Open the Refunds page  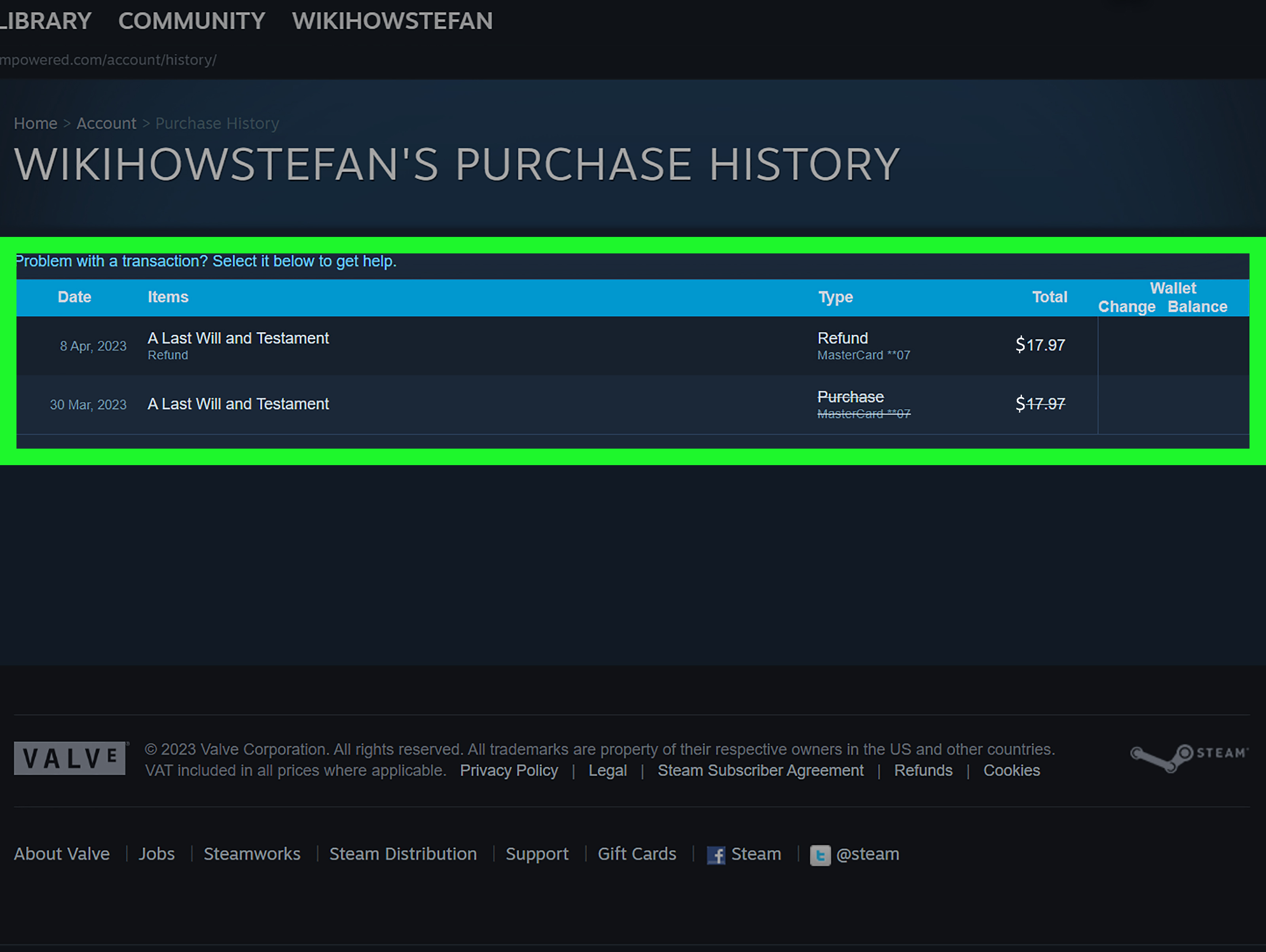click(x=923, y=770)
